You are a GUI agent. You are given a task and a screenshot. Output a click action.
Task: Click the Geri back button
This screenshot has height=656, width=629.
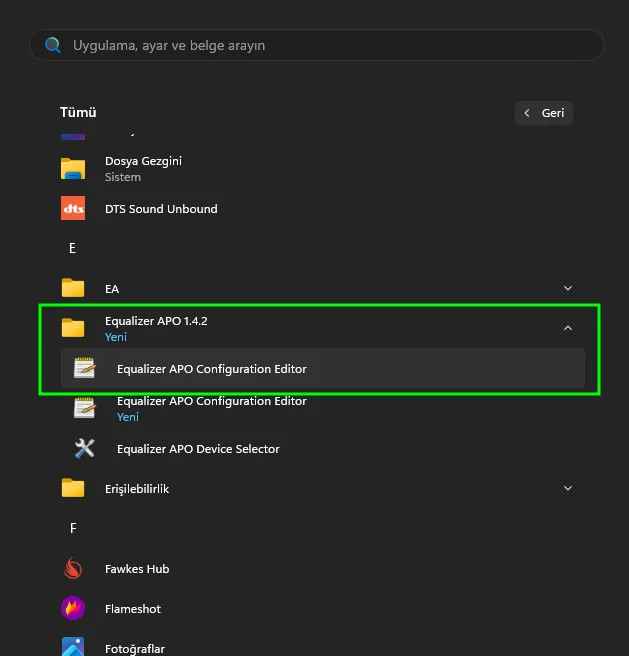click(544, 113)
